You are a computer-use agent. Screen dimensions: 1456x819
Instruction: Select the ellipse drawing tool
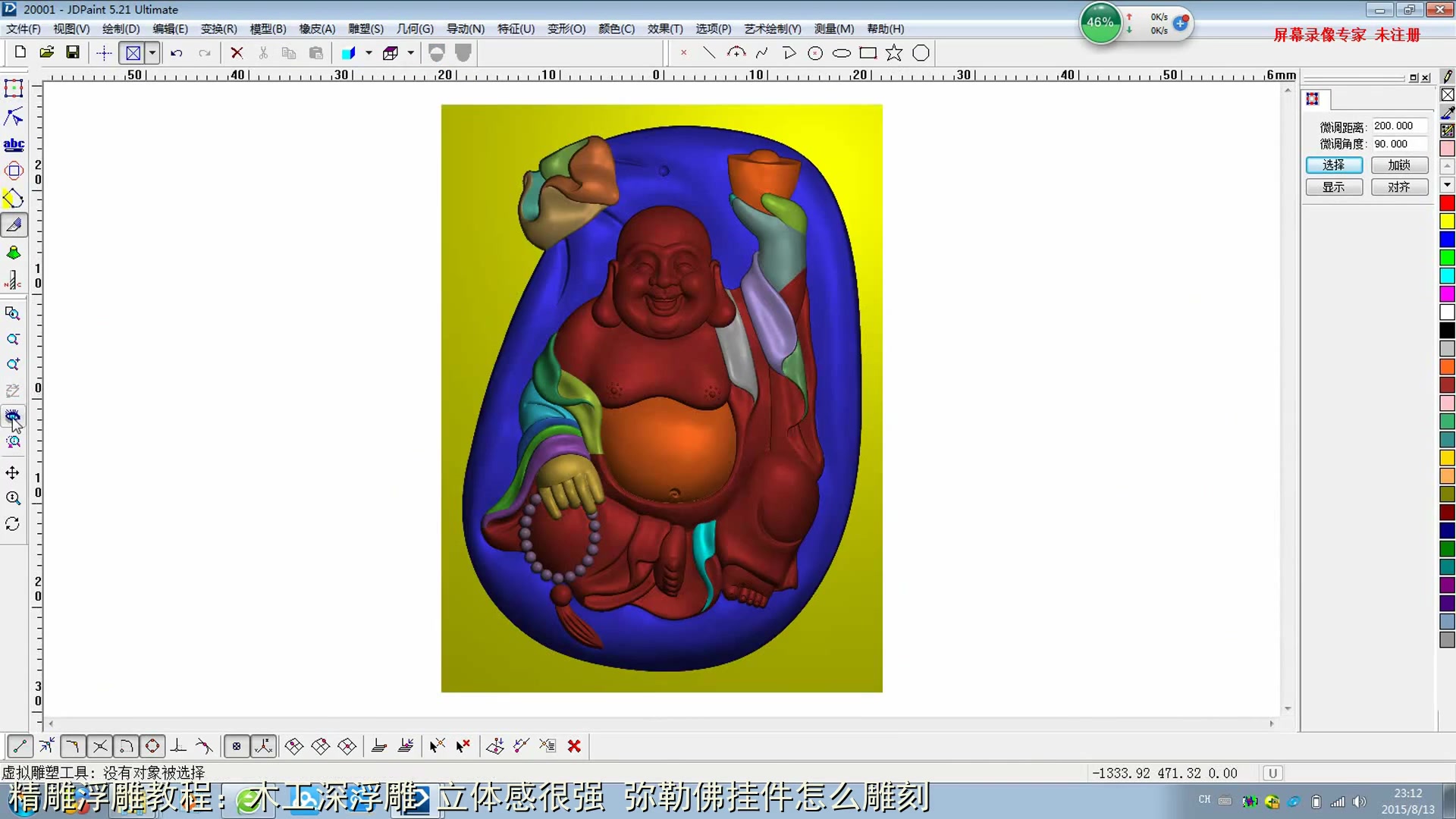pos(842,53)
